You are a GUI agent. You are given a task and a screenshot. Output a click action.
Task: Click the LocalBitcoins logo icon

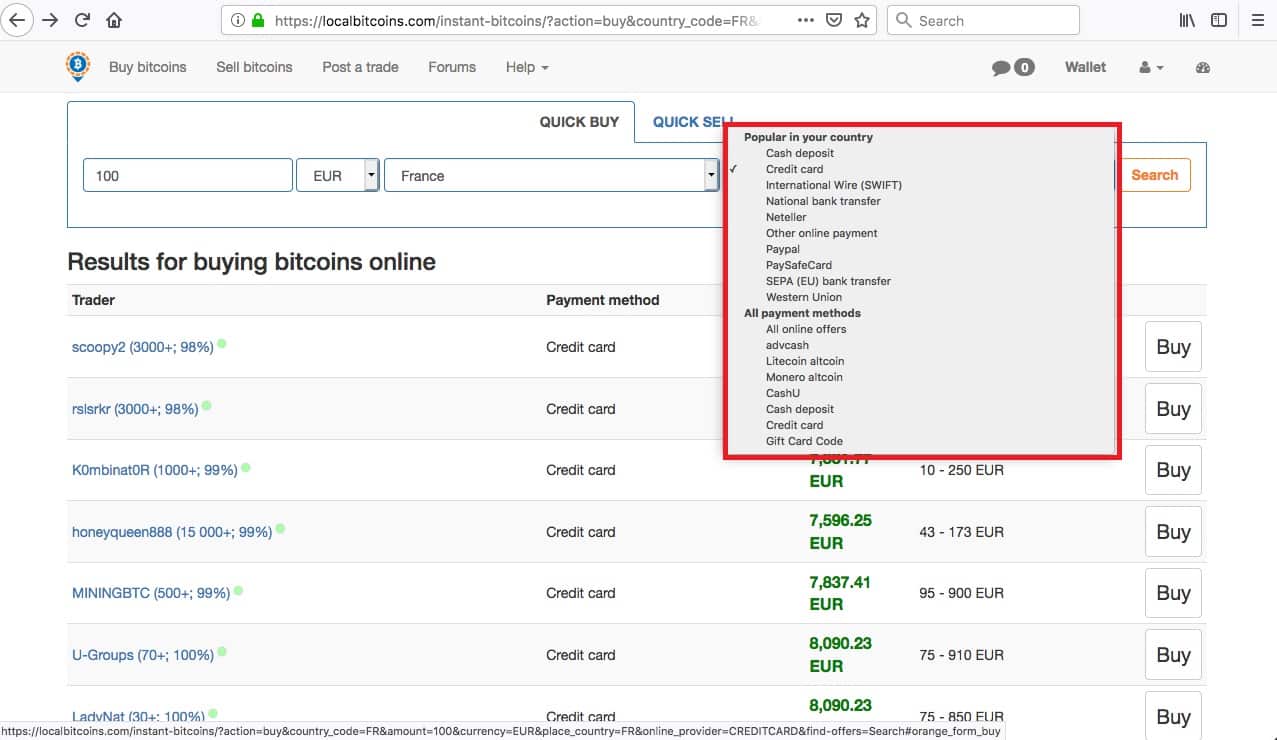click(x=78, y=66)
